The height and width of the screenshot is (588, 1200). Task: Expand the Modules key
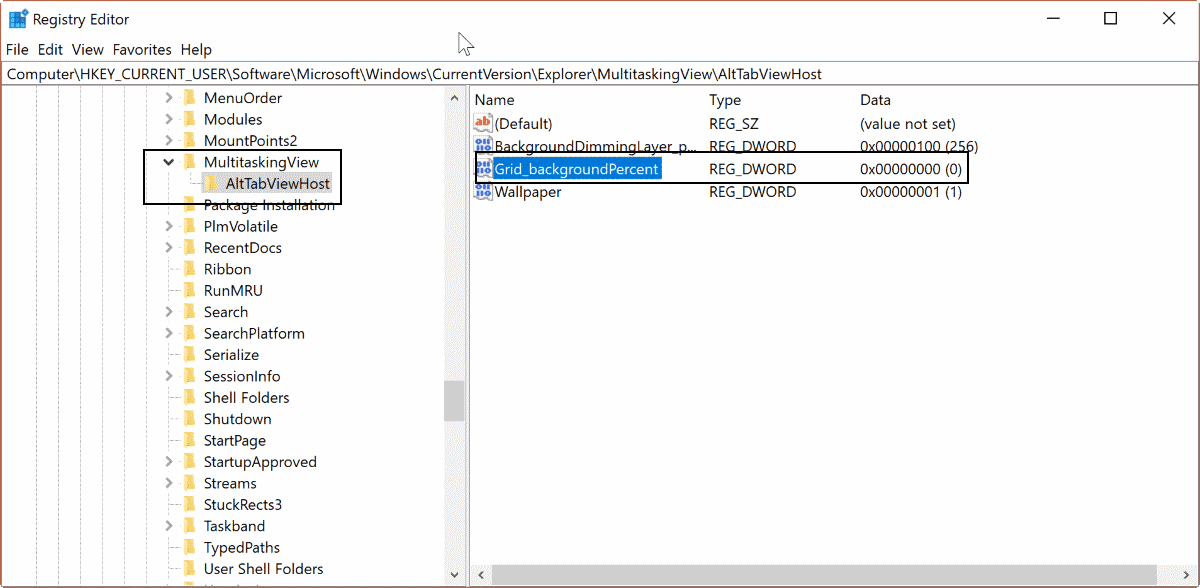(x=168, y=119)
